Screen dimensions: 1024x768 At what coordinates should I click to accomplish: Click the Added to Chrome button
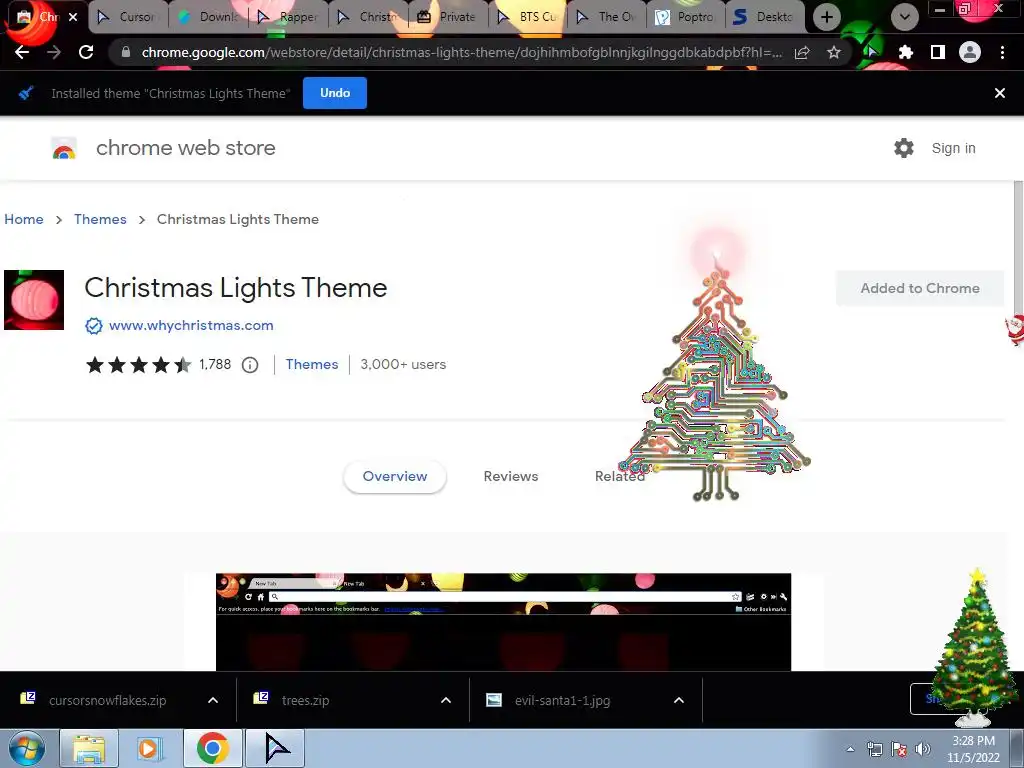coord(920,288)
